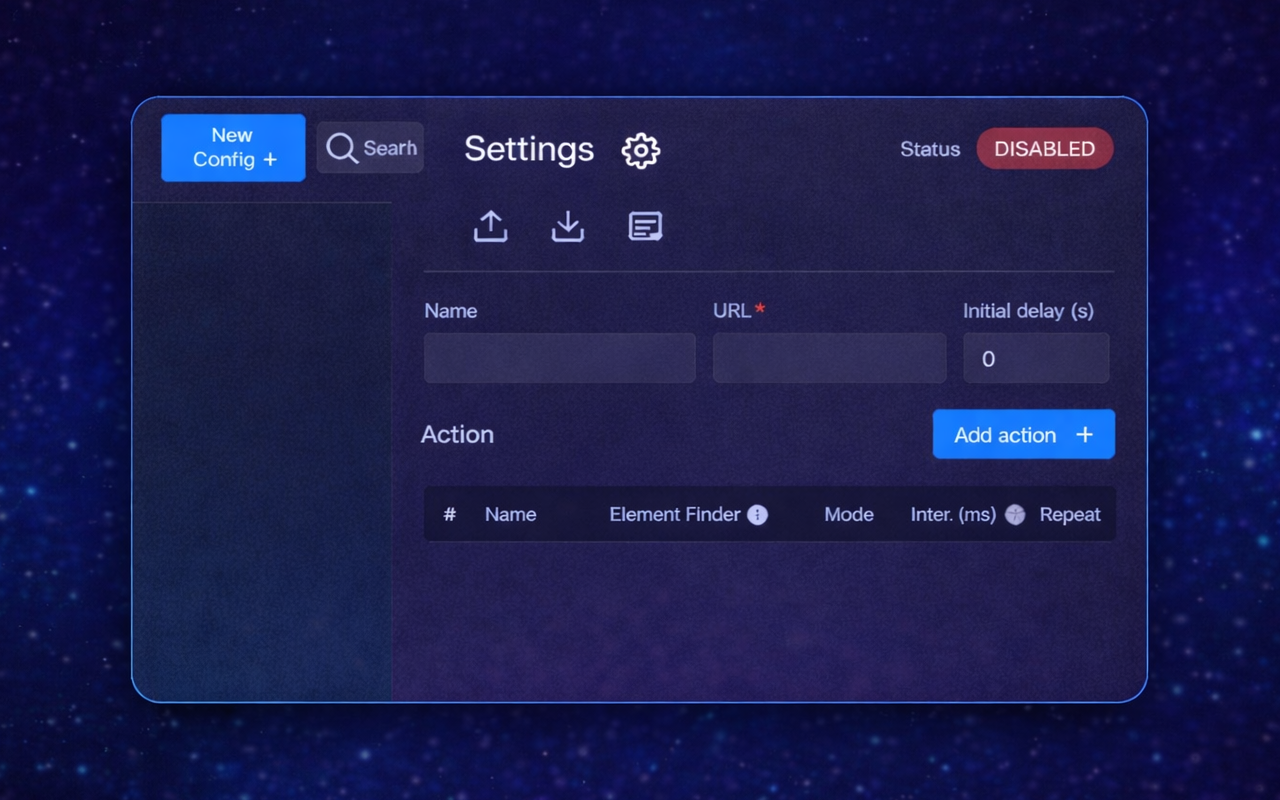1280x800 pixels.
Task: Create a New Config
Action: coord(233,148)
